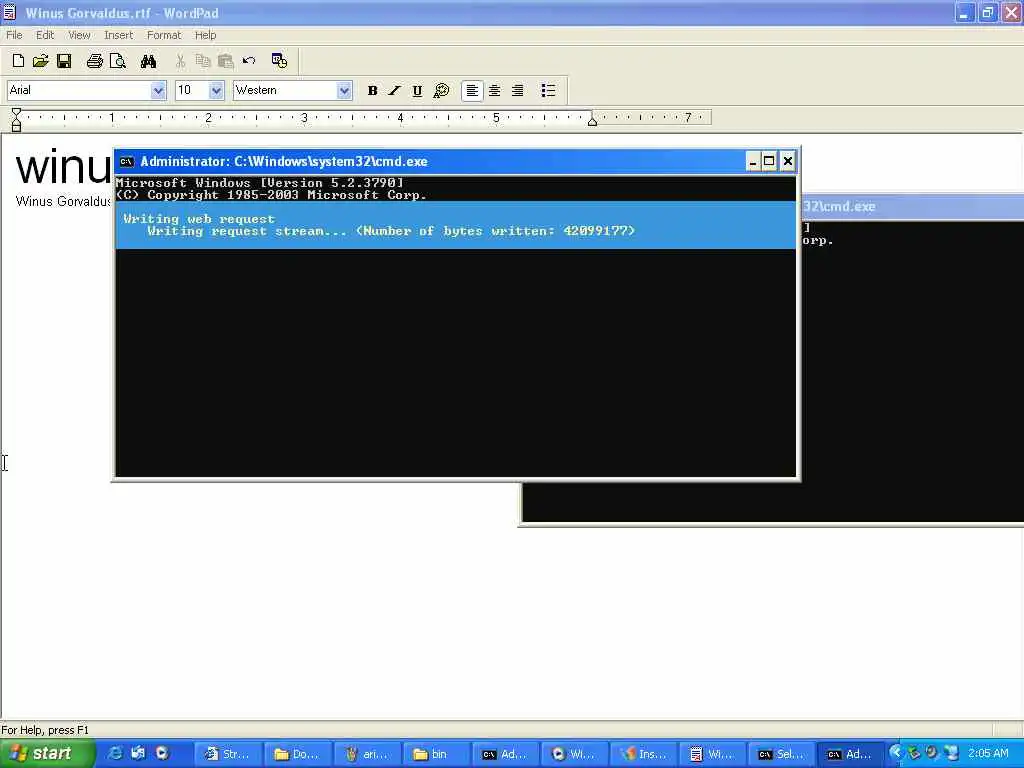Click the 'Winus Gorvaldus' text line in document
Image resolution: width=1024 pixels, height=768 pixels.
point(63,201)
